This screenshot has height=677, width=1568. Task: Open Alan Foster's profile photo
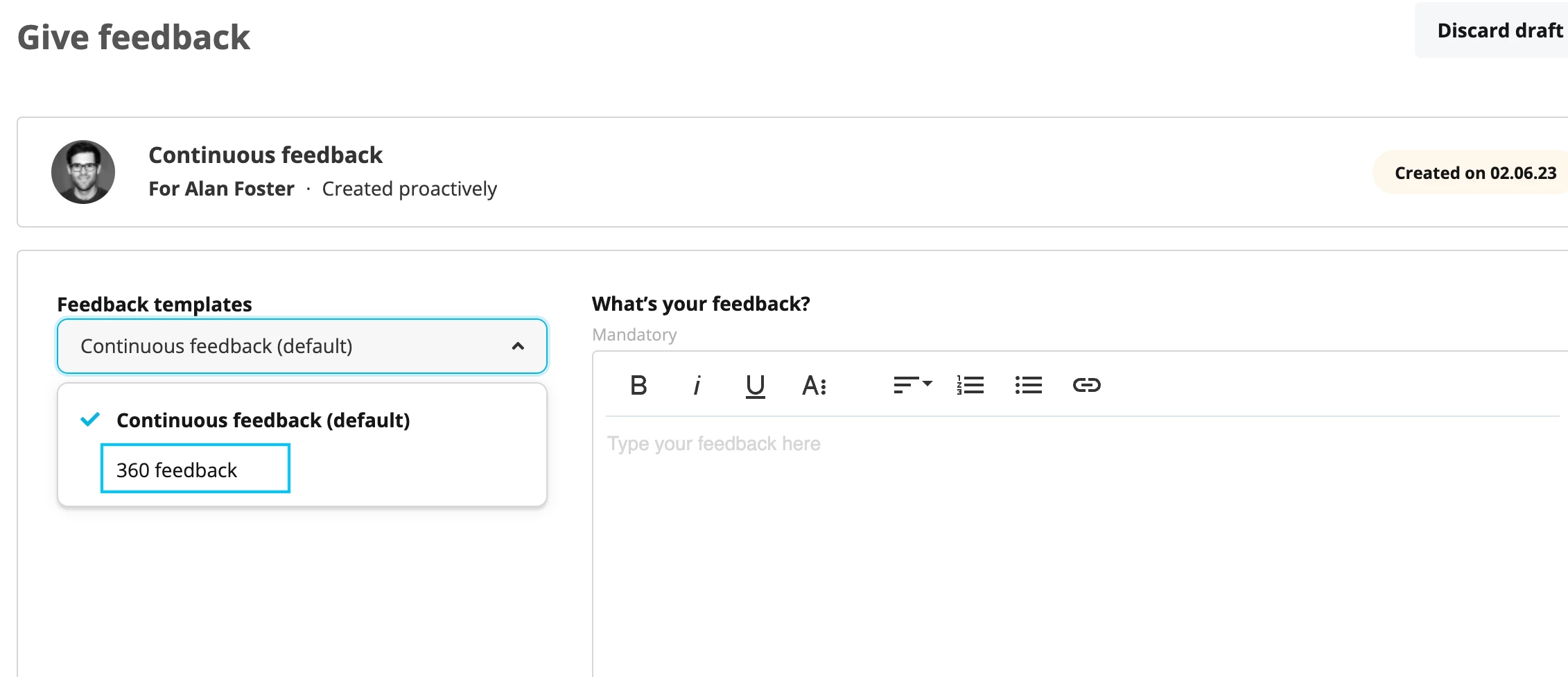[x=83, y=172]
